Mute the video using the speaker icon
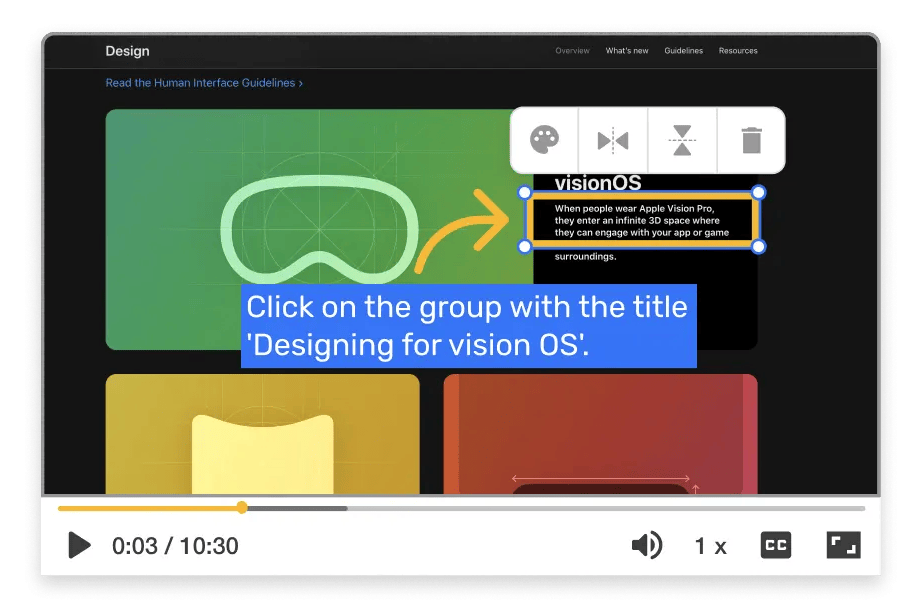This screenshot has height=615, width=920. (x=647, y=545)
